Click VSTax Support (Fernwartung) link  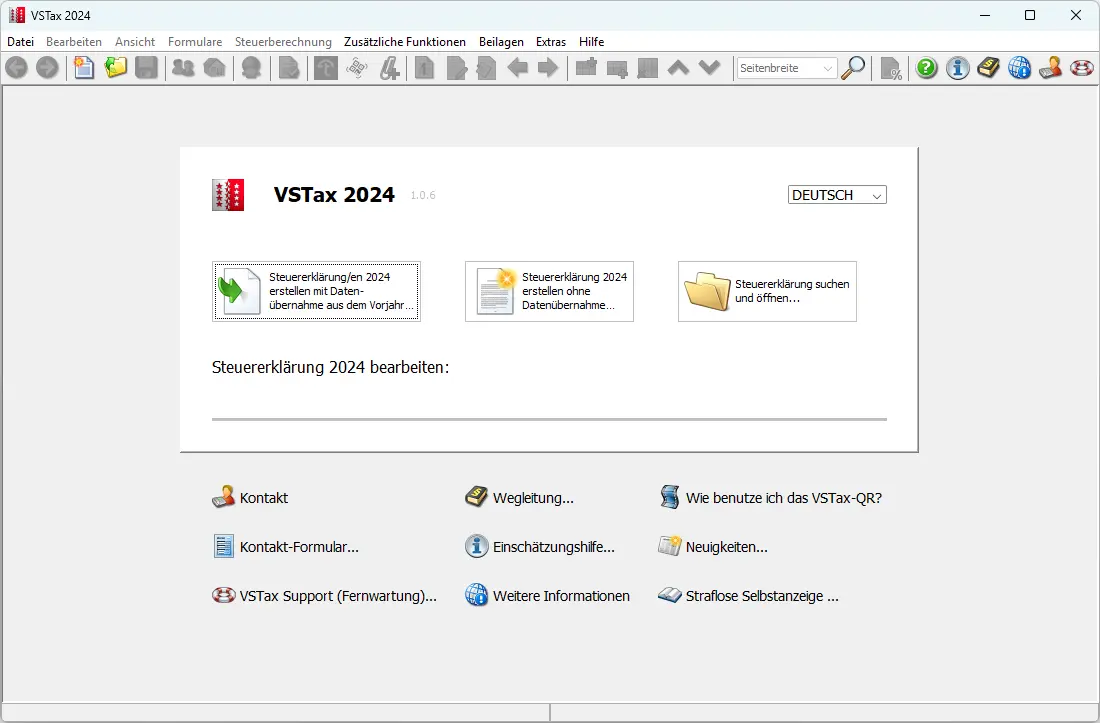click(337, 596)
